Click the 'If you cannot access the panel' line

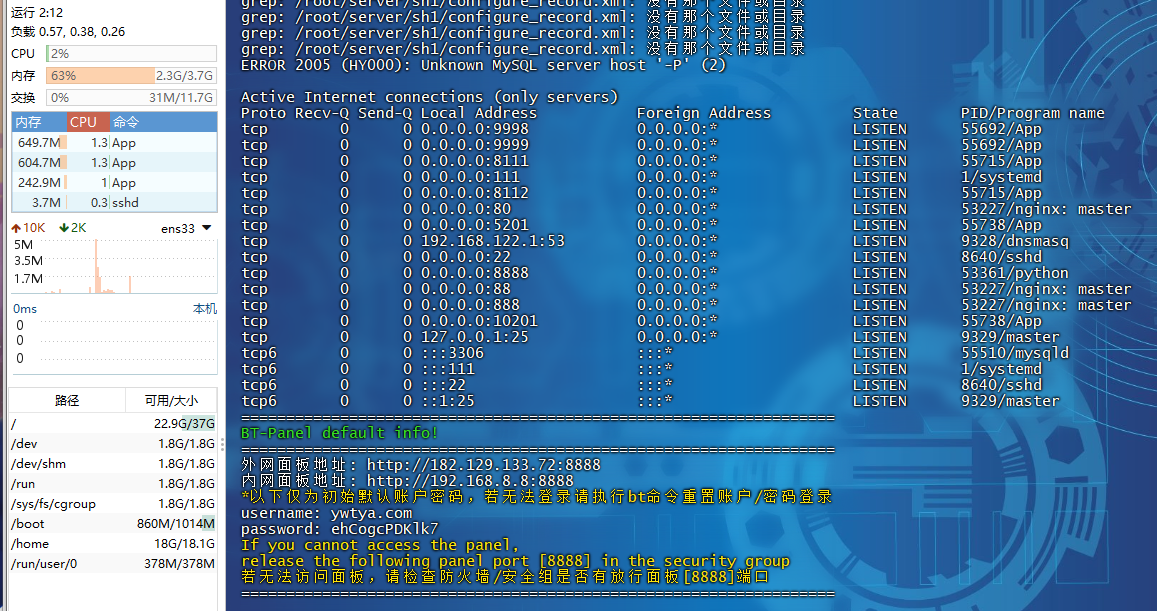(380, 545)
